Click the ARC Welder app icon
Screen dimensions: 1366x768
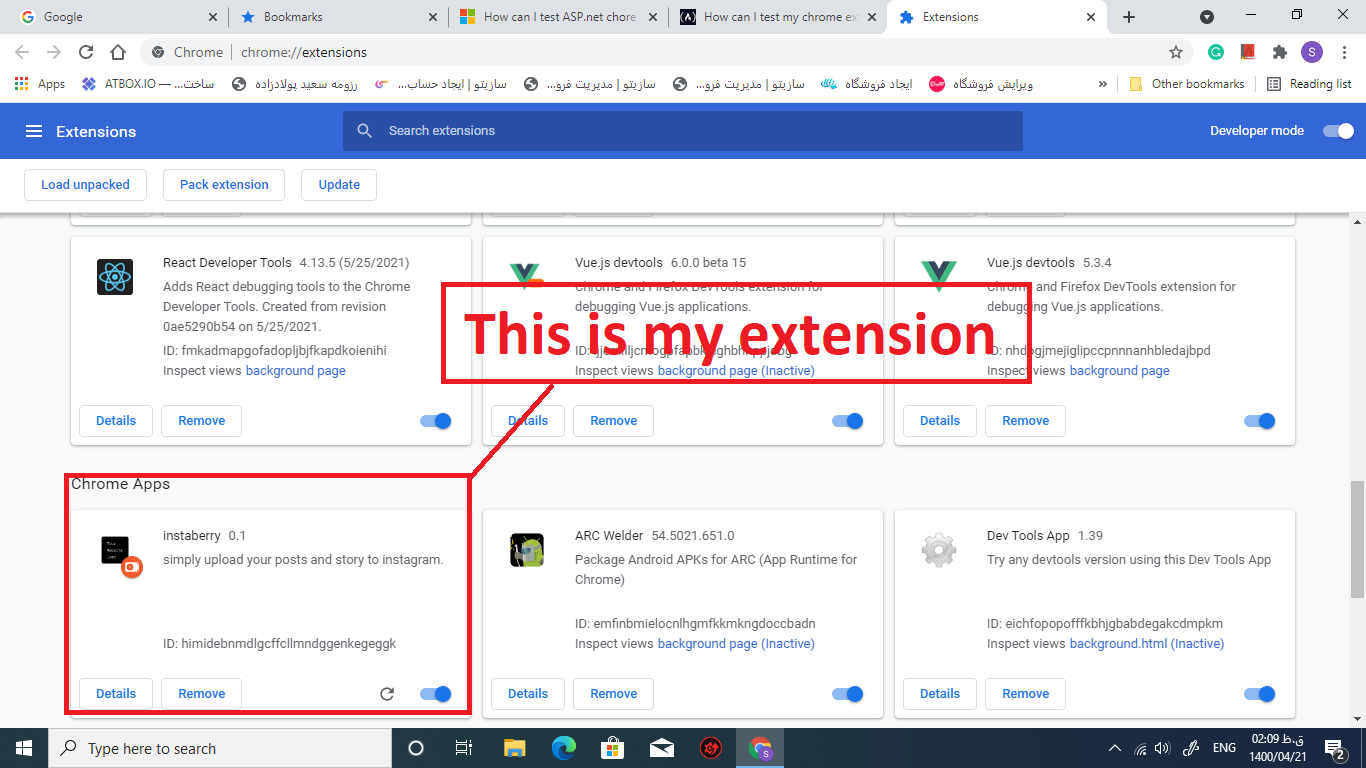527,550
